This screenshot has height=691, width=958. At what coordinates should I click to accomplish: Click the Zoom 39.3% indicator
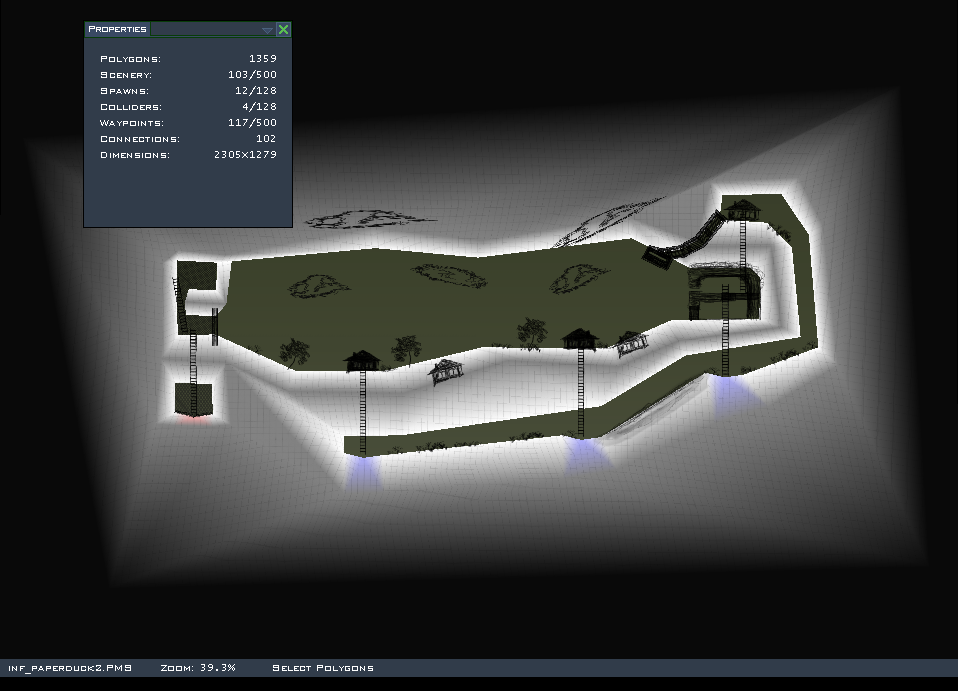(x=198, y=667)
